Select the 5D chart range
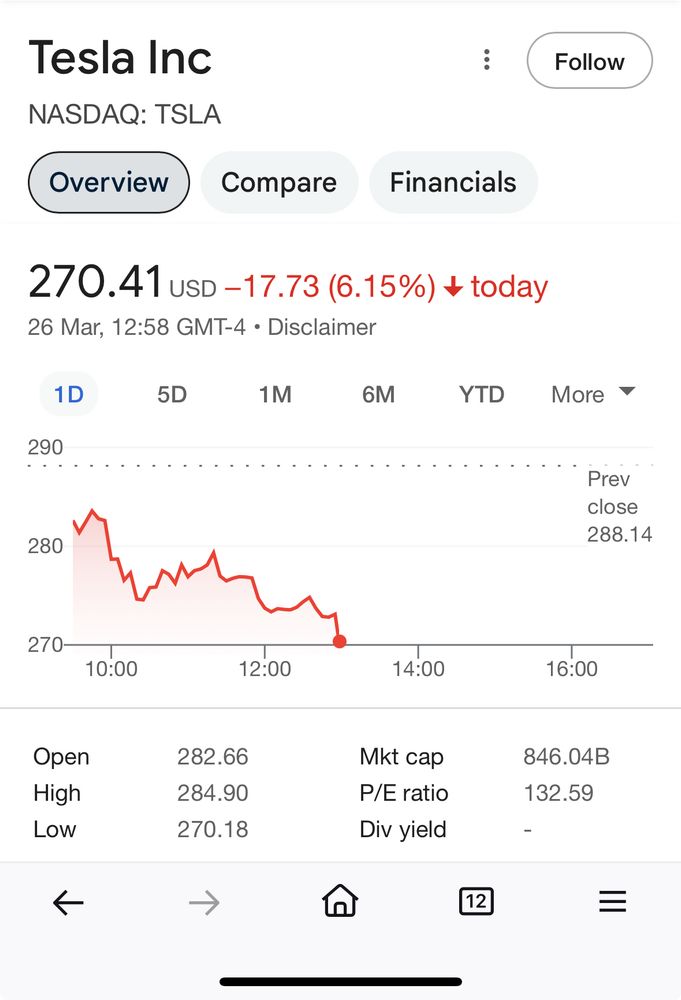681x1000 pixels. click(172, 394)
